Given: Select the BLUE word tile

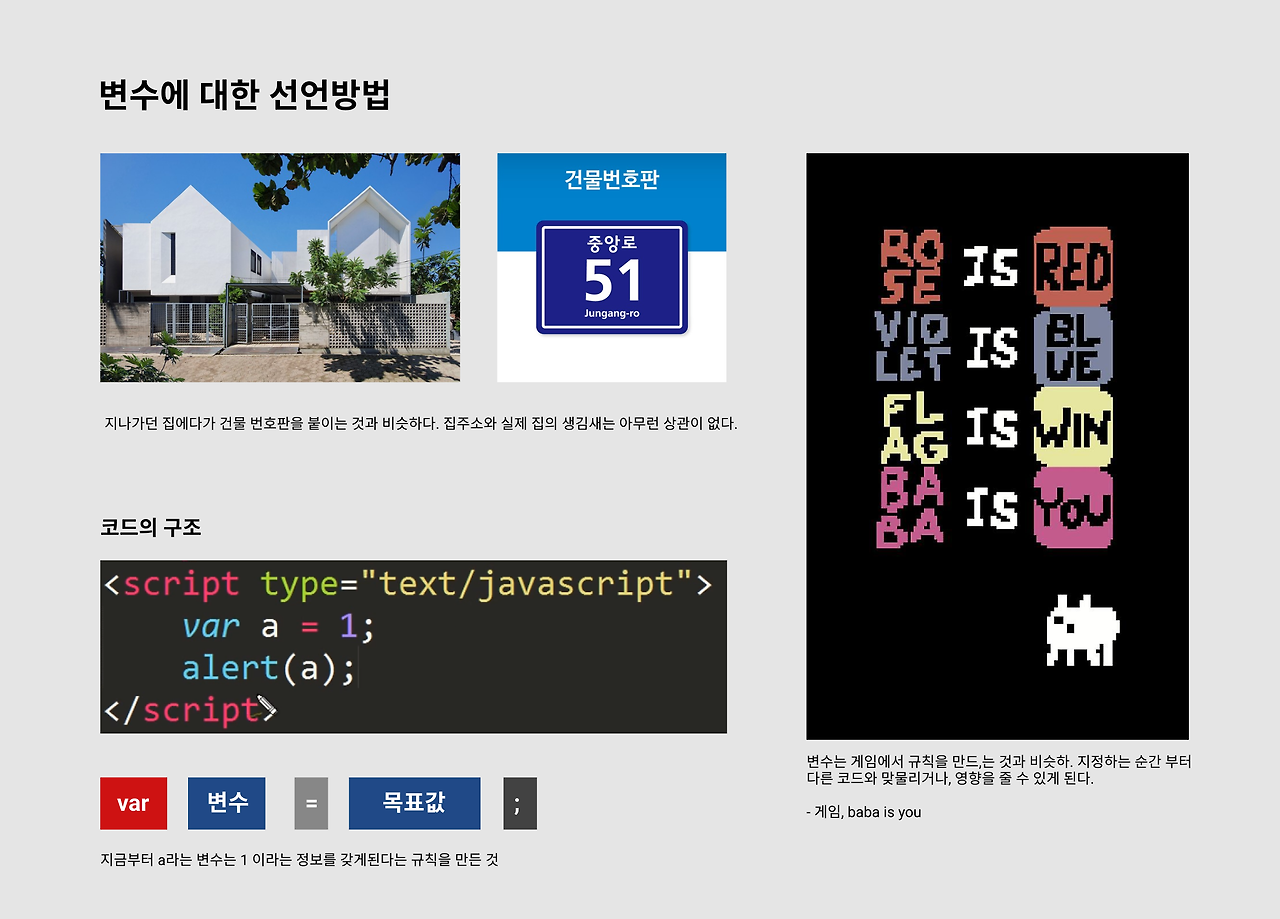Looking at the screenshot, I should pos(1073,347).
